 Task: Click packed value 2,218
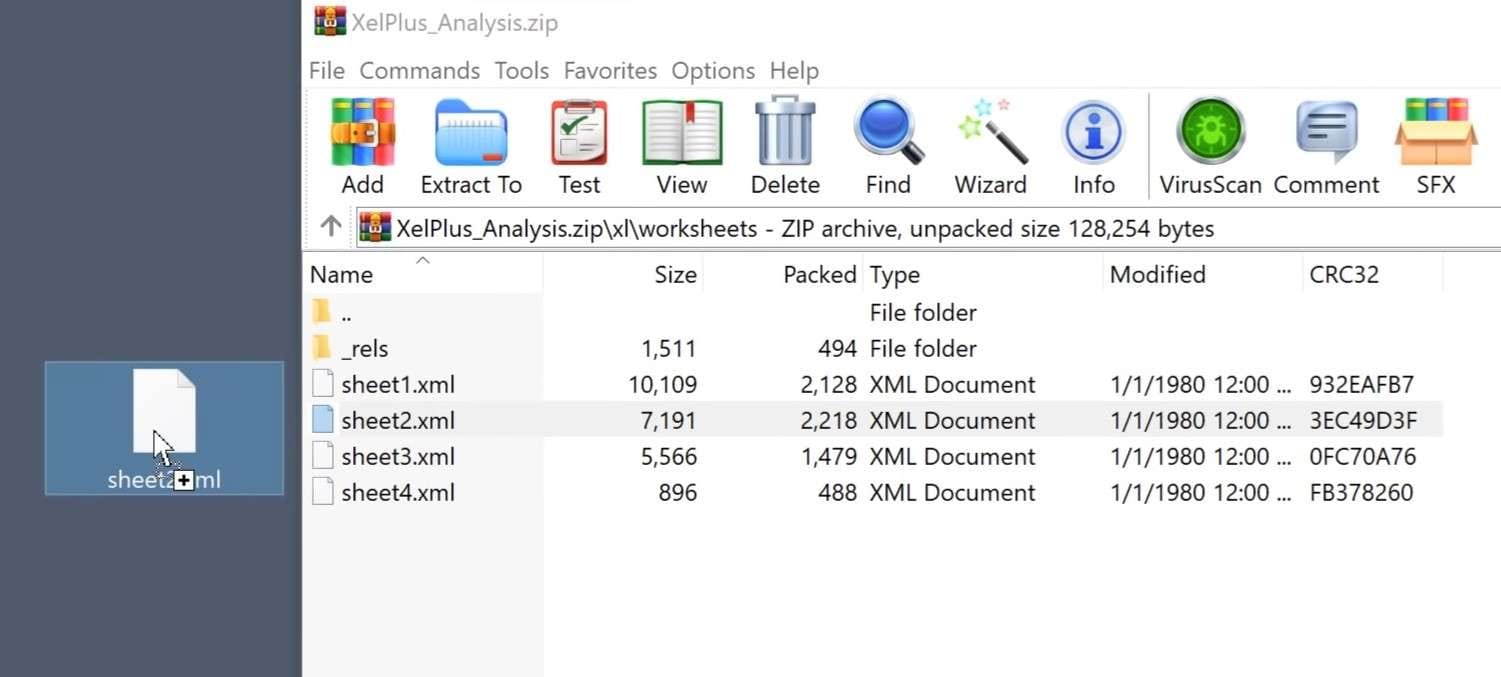point(829,420)
